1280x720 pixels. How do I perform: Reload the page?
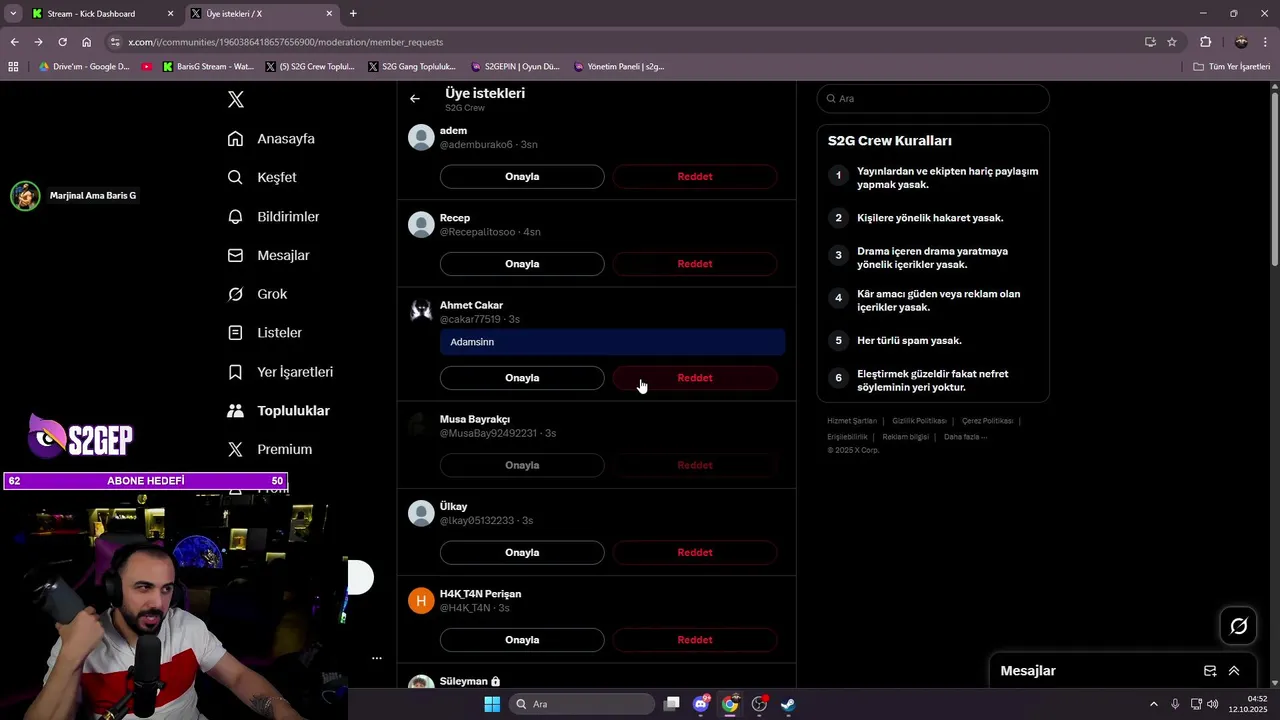(62, 42)
